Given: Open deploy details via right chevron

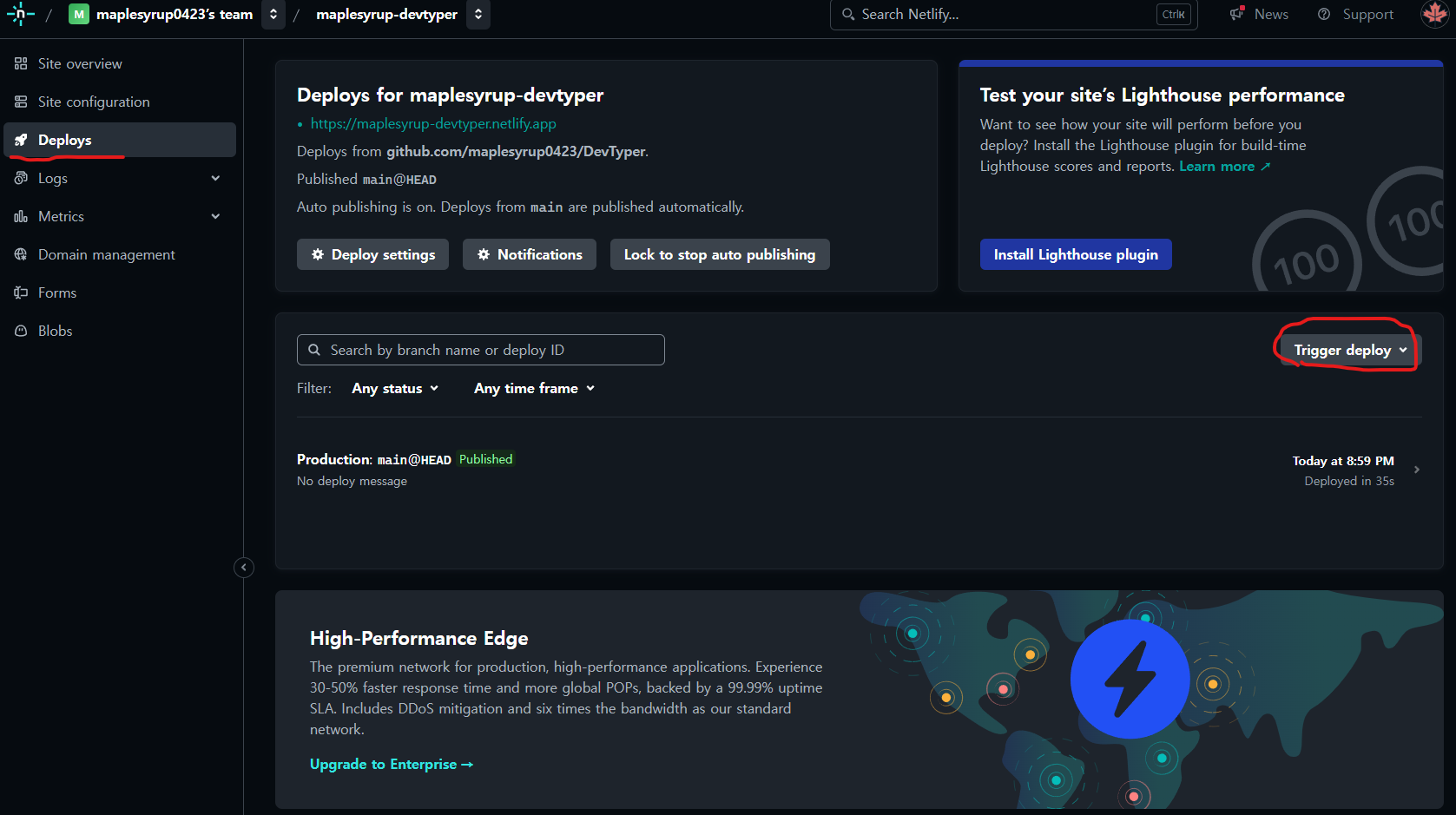Looking at the screenshot, I should (1416, 470).
